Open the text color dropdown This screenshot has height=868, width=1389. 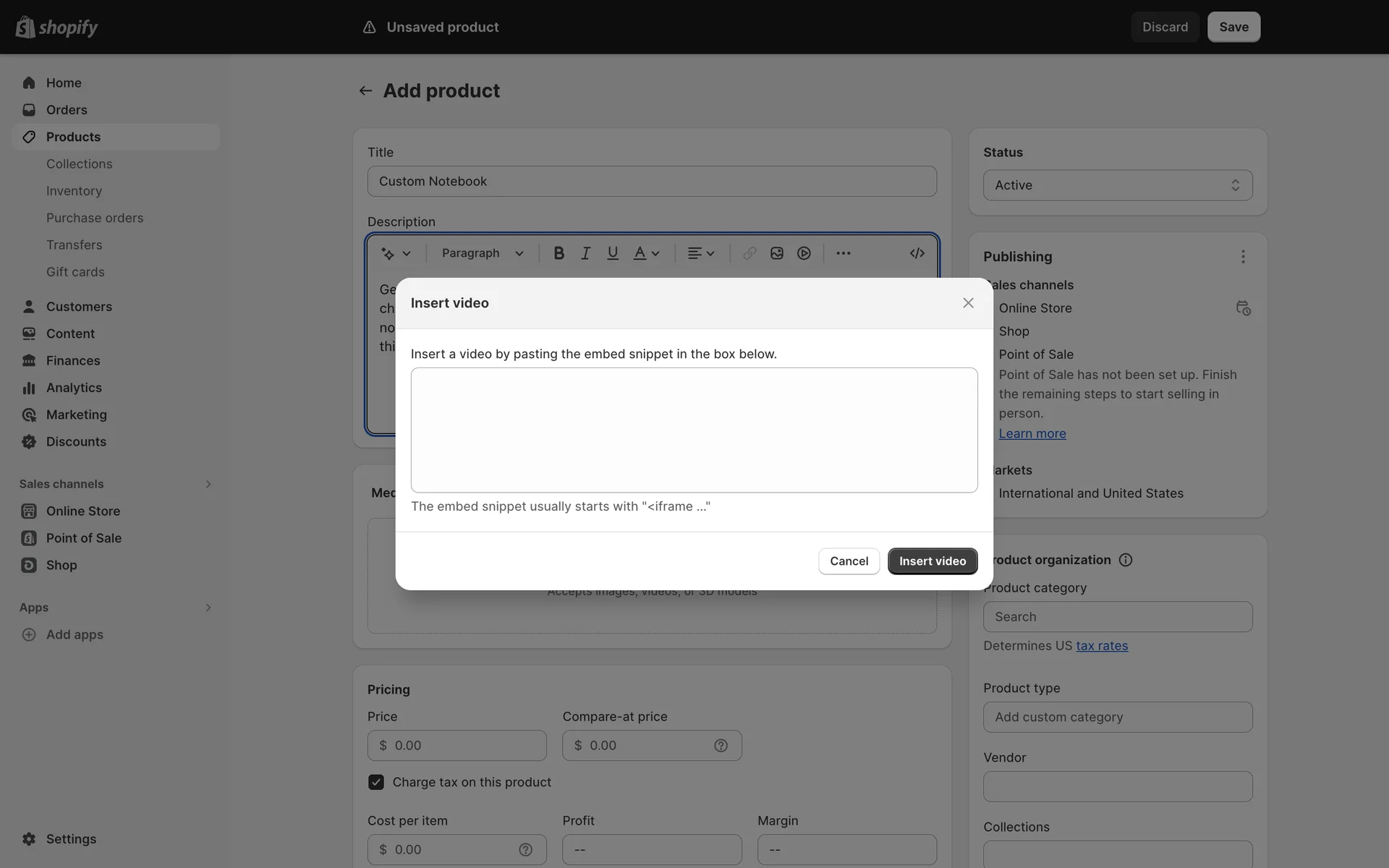pyautogui.click(x=647, y=253)
